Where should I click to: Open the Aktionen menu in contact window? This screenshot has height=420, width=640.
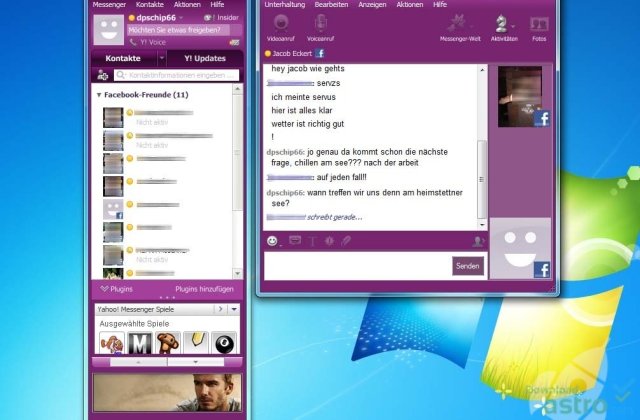coord(187,4)
